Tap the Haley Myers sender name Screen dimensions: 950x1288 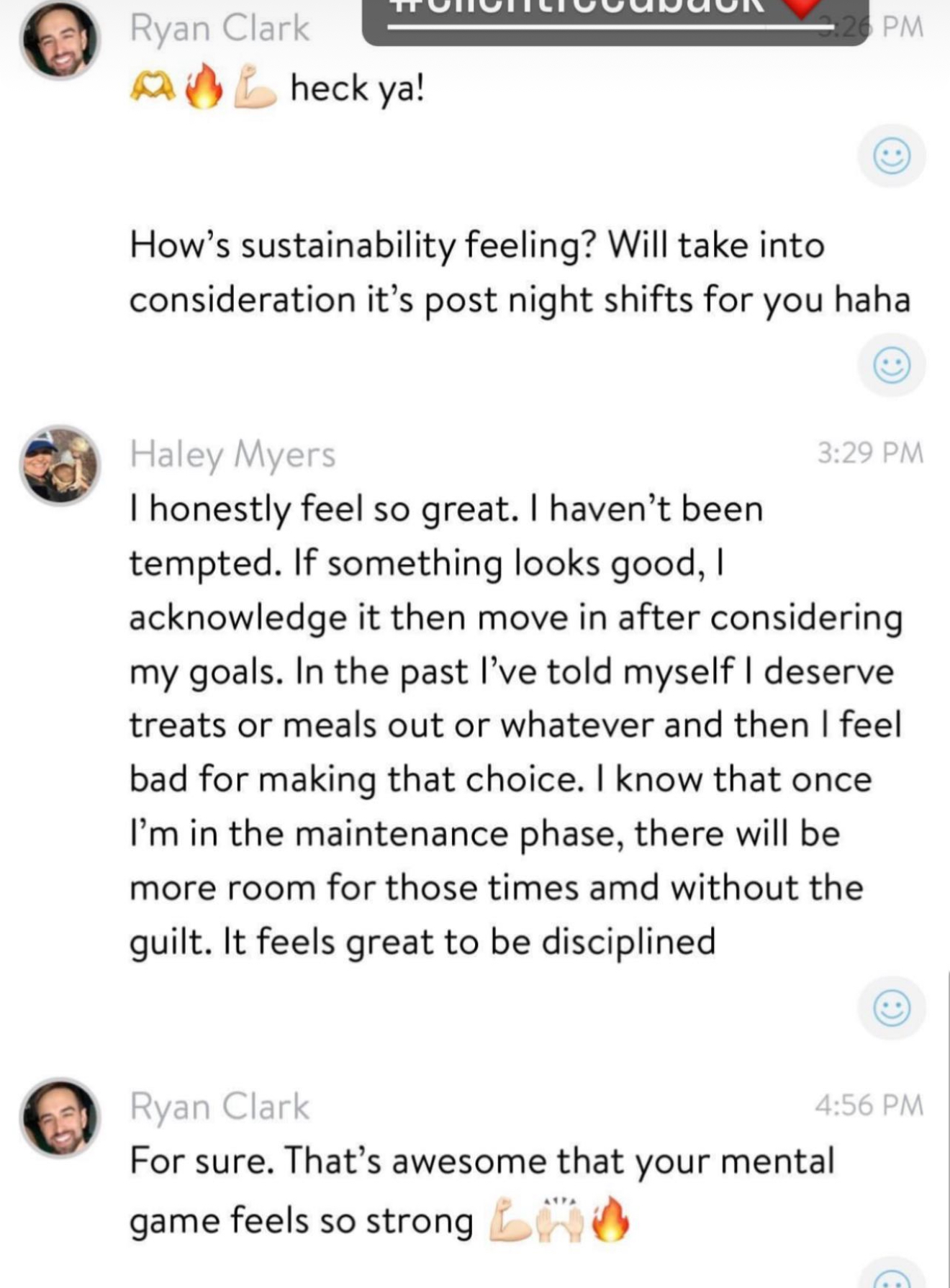pos(232,455)
